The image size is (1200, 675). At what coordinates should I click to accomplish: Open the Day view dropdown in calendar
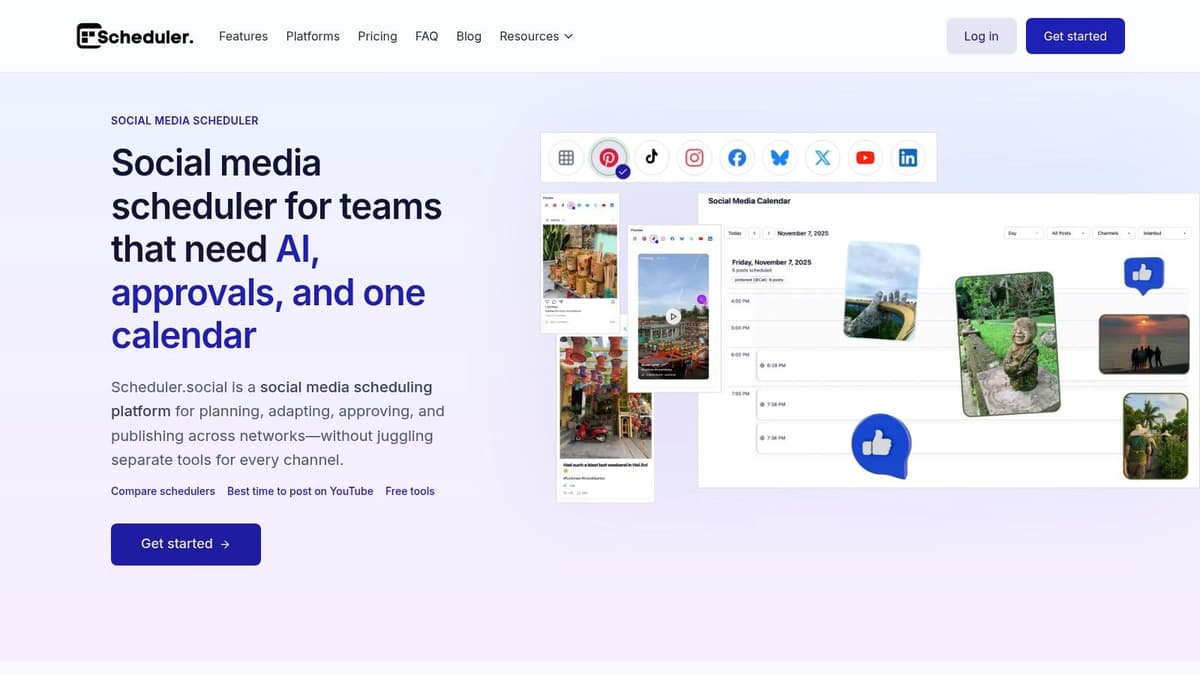tap(1023, 233)
